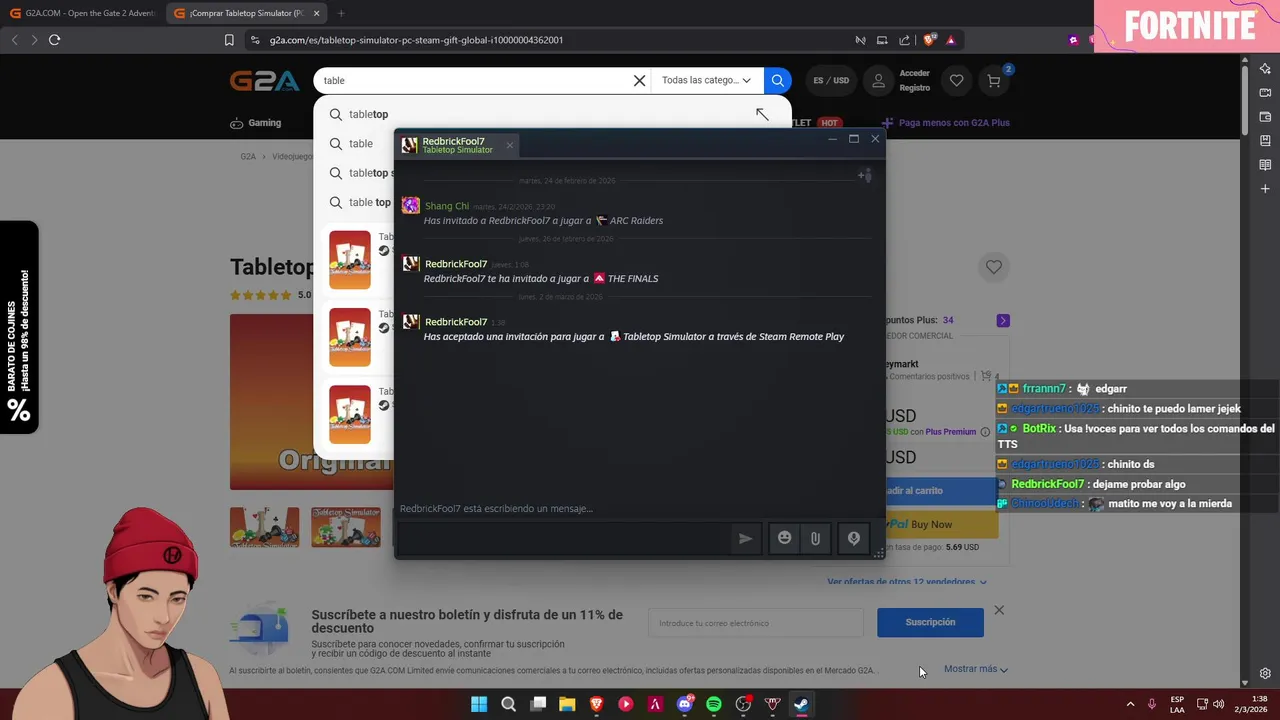Screen dimensions: 1280x720
Task: Add a friend to the Steam chat
Action: click(865, 176)
